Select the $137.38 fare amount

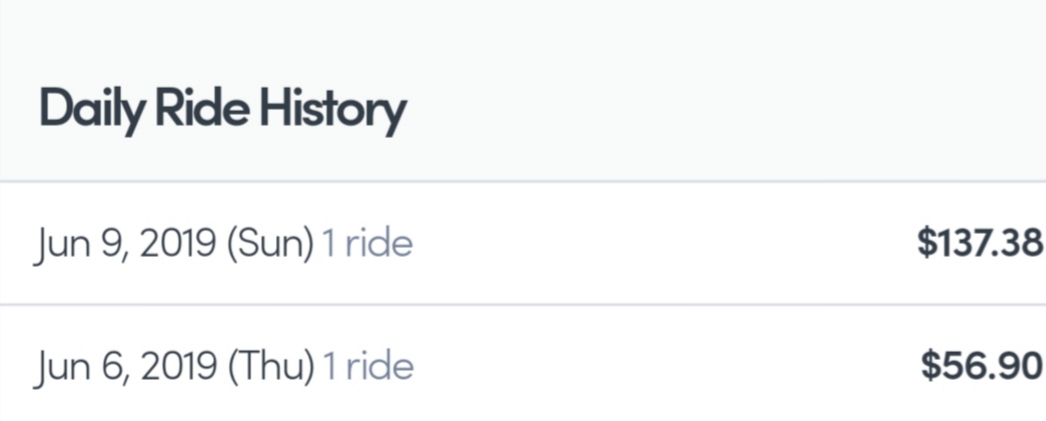[x=979, y=243]
